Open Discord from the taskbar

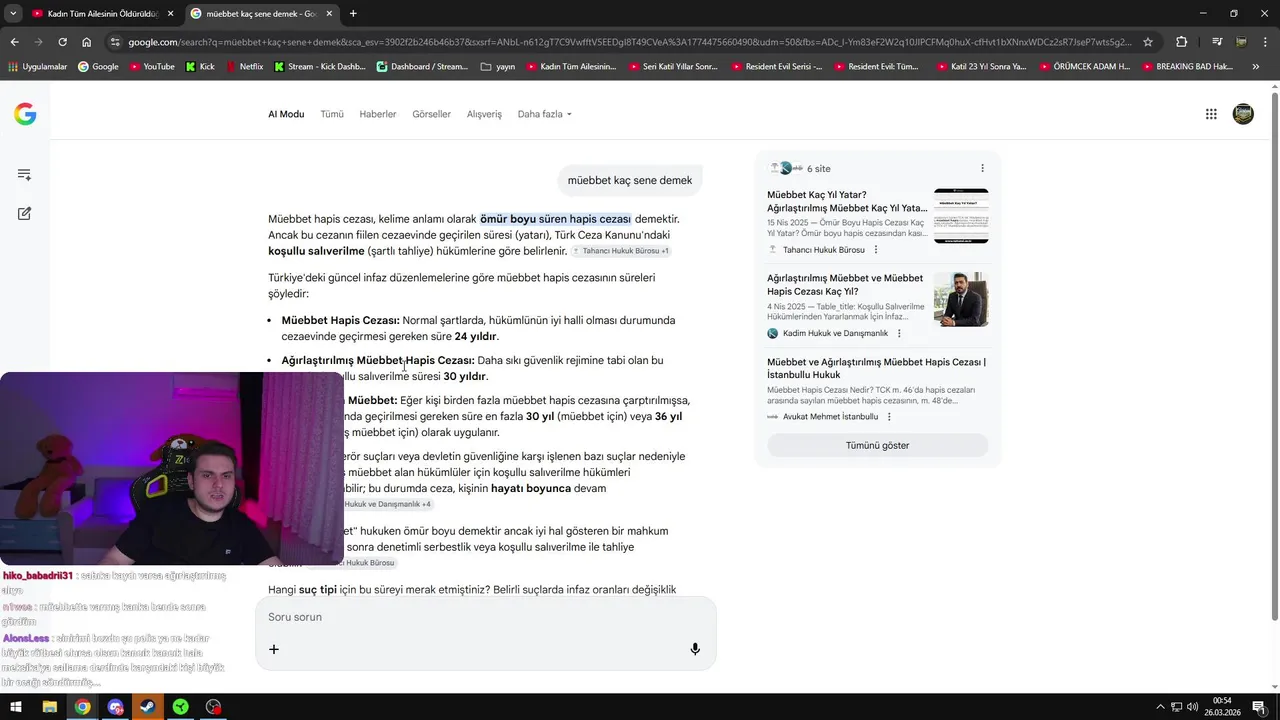[x=115, y=707]
